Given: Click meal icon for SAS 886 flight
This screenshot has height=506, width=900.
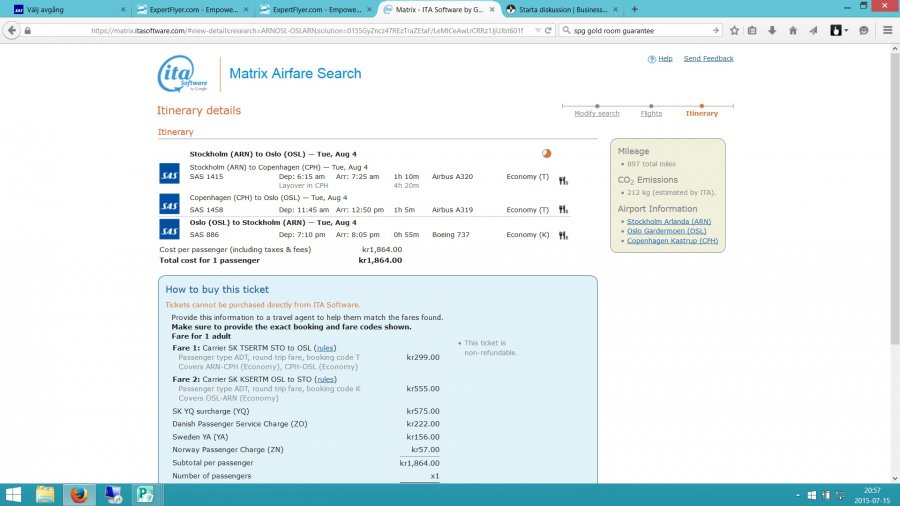Looking at the screenshot, I should pos(563,235).
